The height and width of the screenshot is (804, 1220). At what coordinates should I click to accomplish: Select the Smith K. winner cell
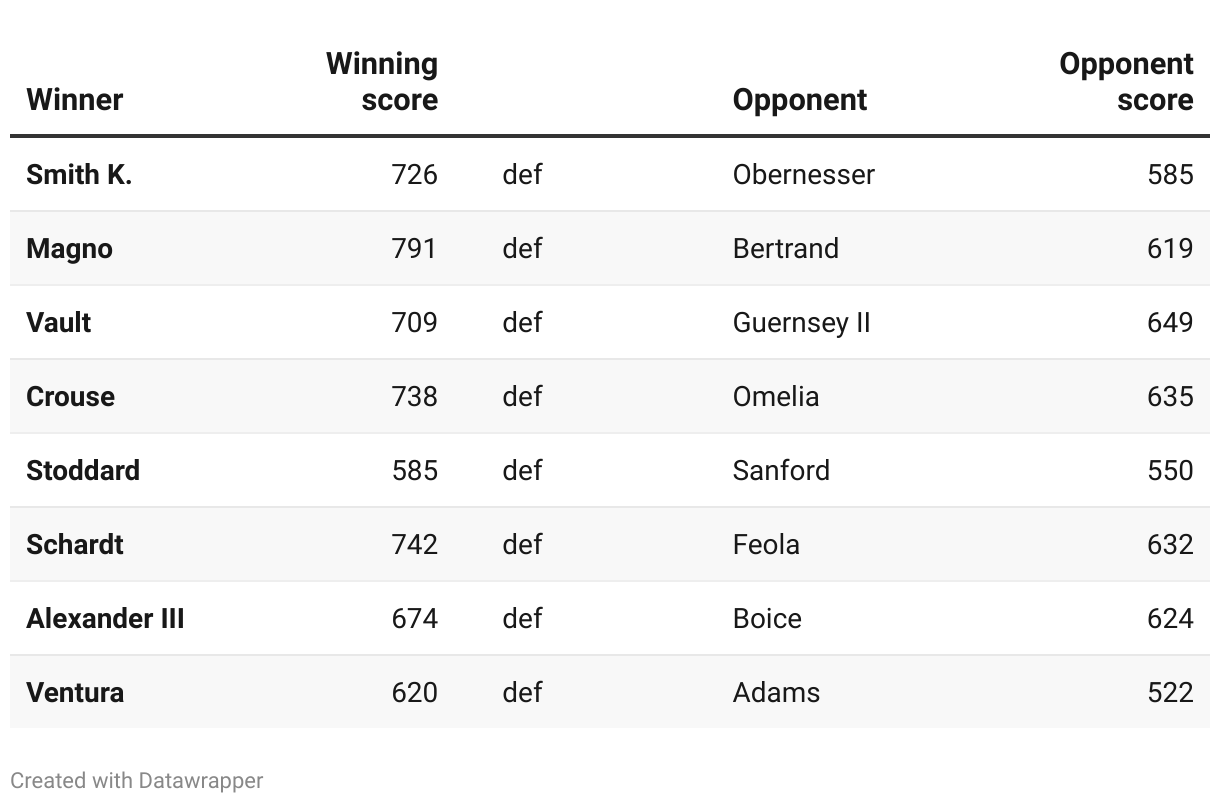point(79,175)
